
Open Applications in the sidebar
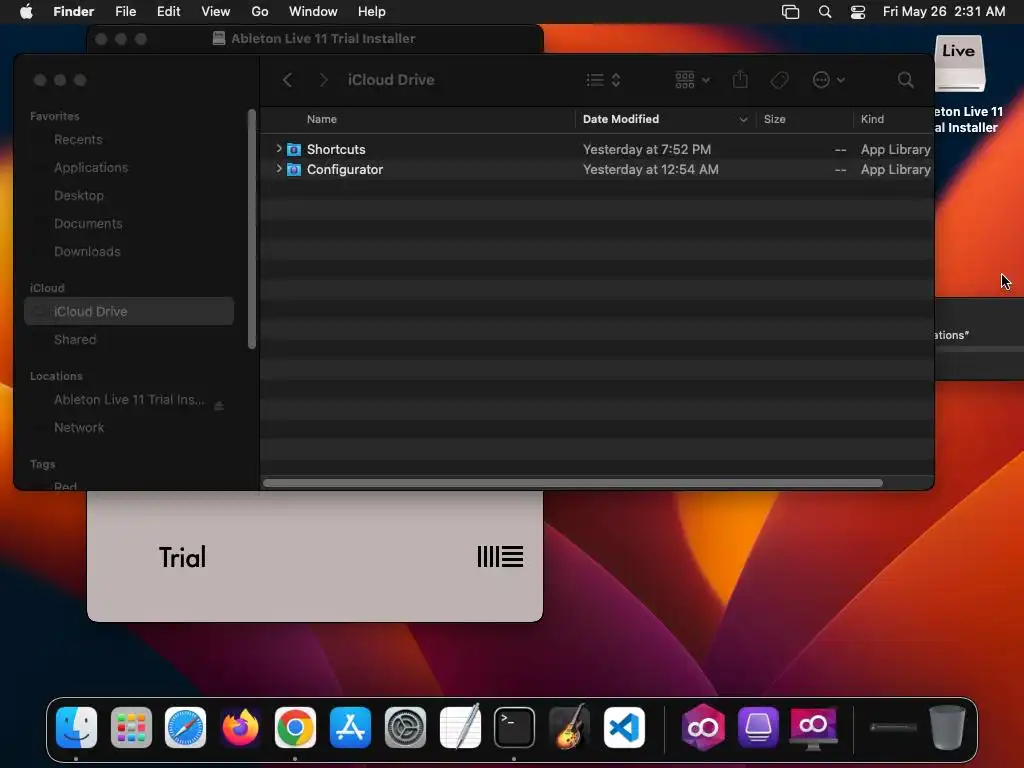(91, 167)
